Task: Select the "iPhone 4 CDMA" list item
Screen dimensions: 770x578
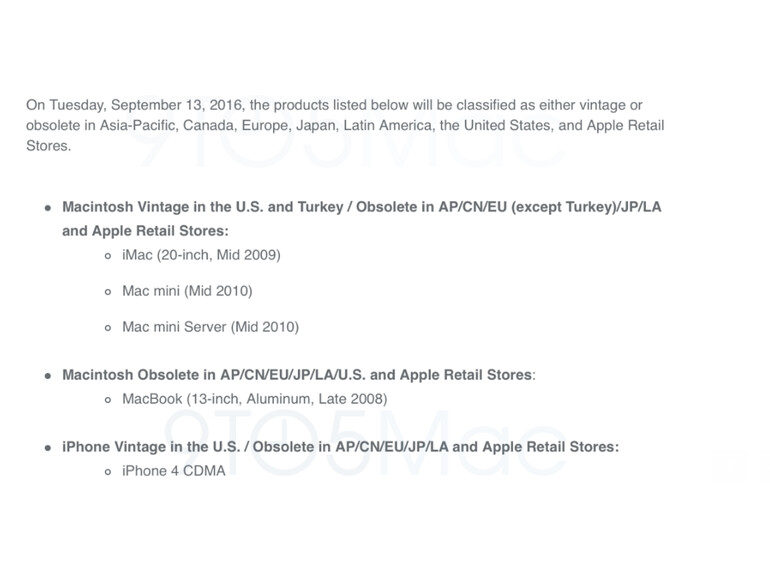Action: pos(173,471)
